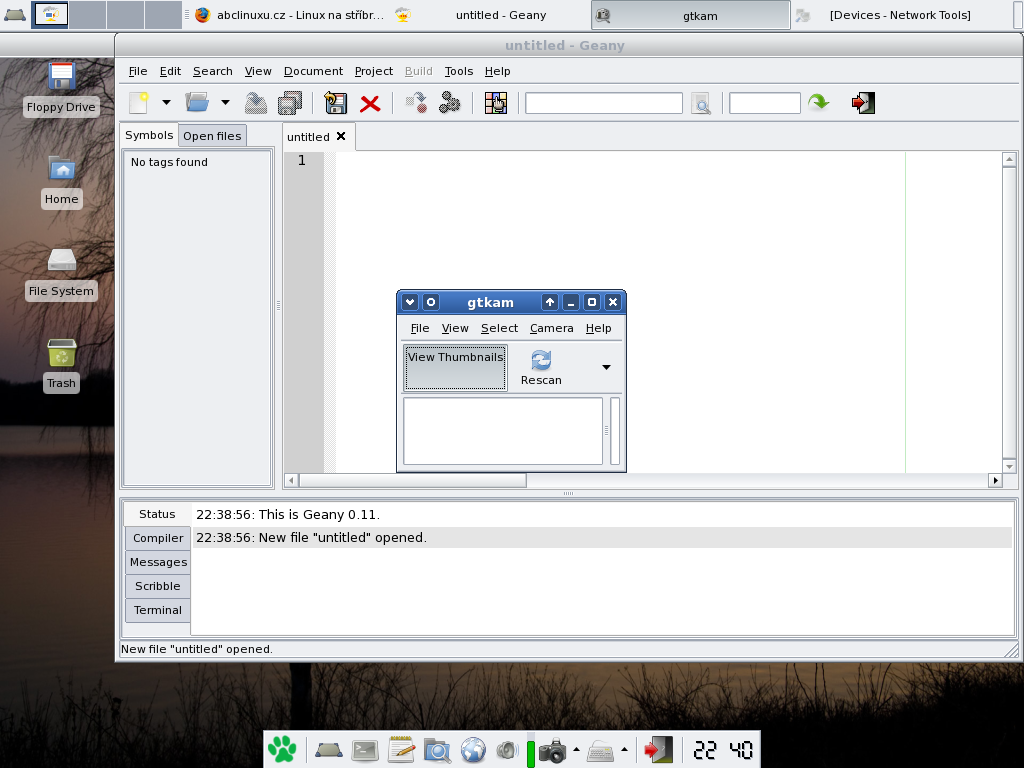
Task: Launch the text editor notepad panel icon
Action: click(x=402, y=750)
